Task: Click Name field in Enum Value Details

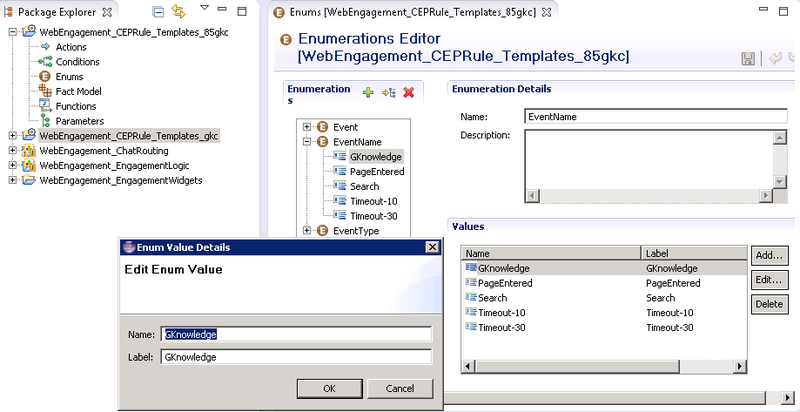Action: click(296, 334)
